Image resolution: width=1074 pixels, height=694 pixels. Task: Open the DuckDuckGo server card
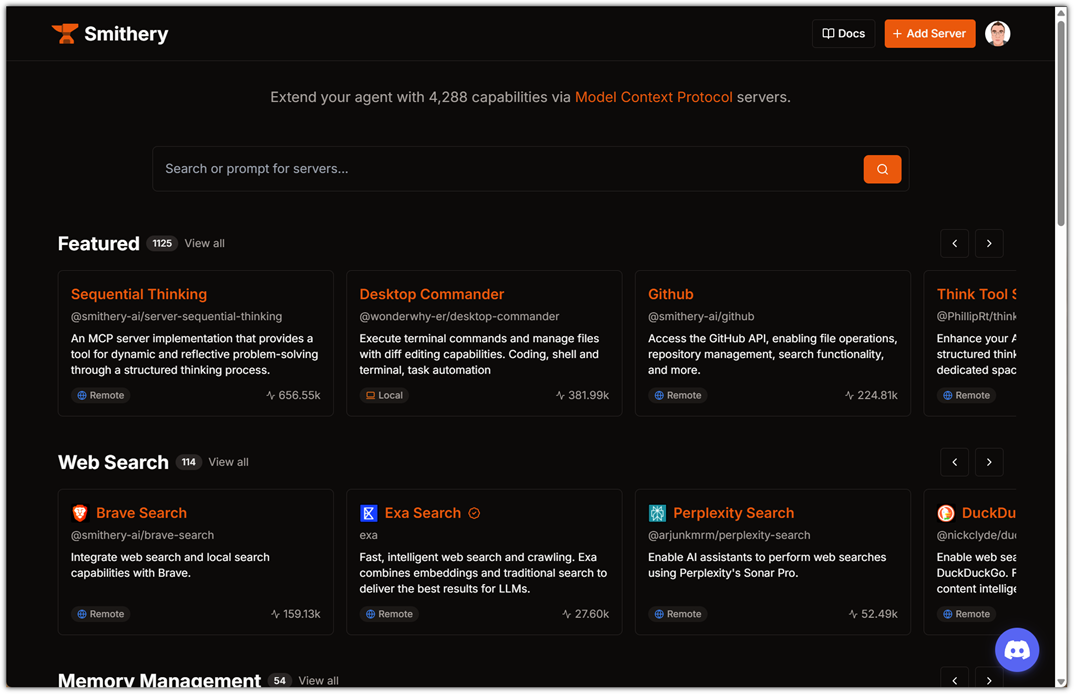tap(971, 562)
